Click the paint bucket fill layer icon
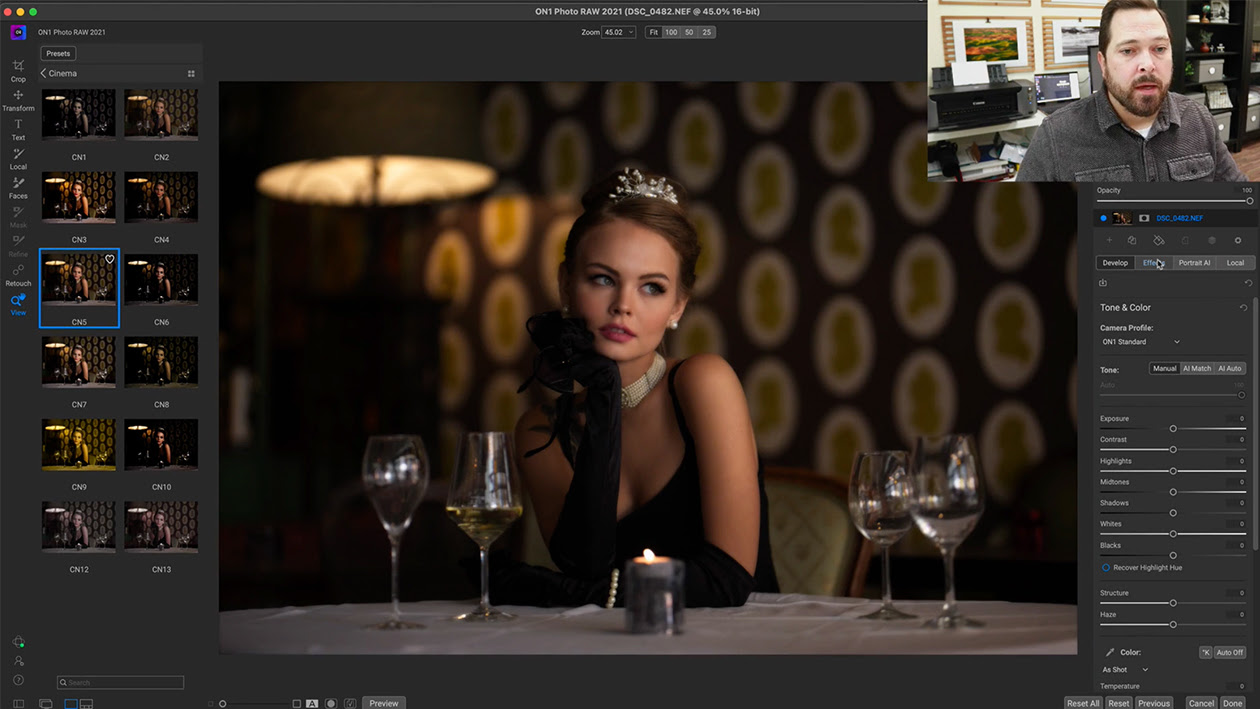 pos(1158,240)
